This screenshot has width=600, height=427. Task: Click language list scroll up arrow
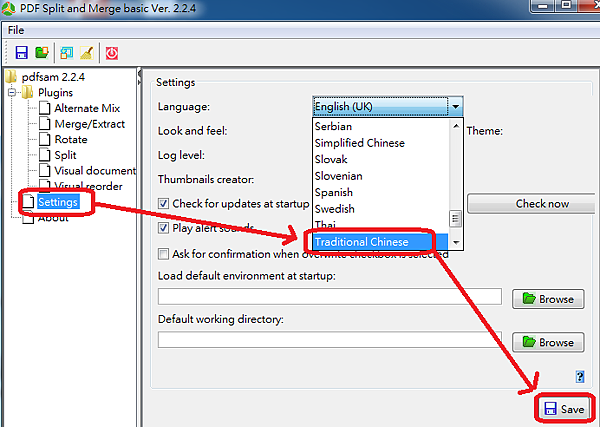click(x=456, y=125)
